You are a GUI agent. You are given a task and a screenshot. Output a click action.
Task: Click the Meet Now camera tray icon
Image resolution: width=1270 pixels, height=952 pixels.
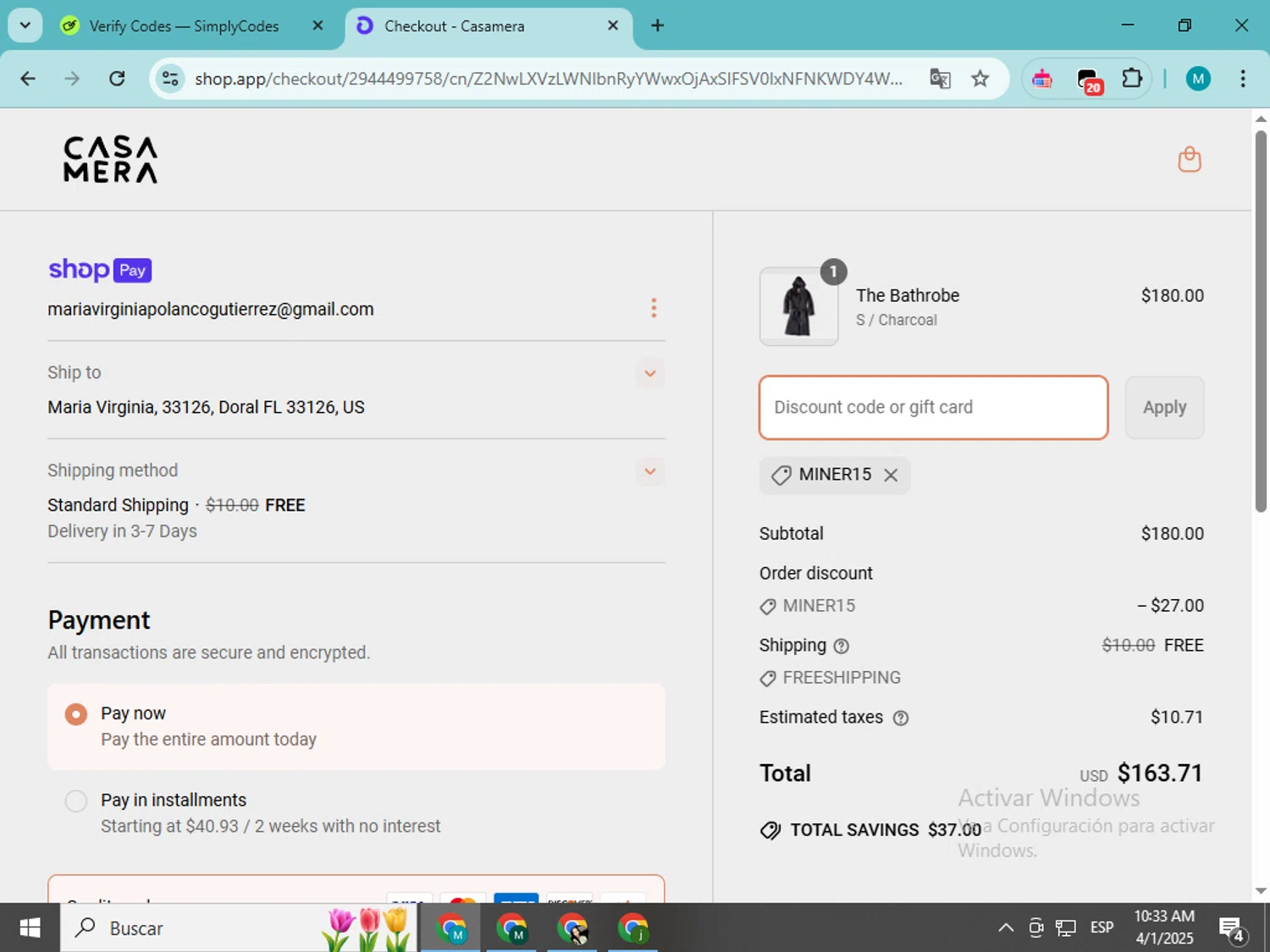coord(1035,928)
